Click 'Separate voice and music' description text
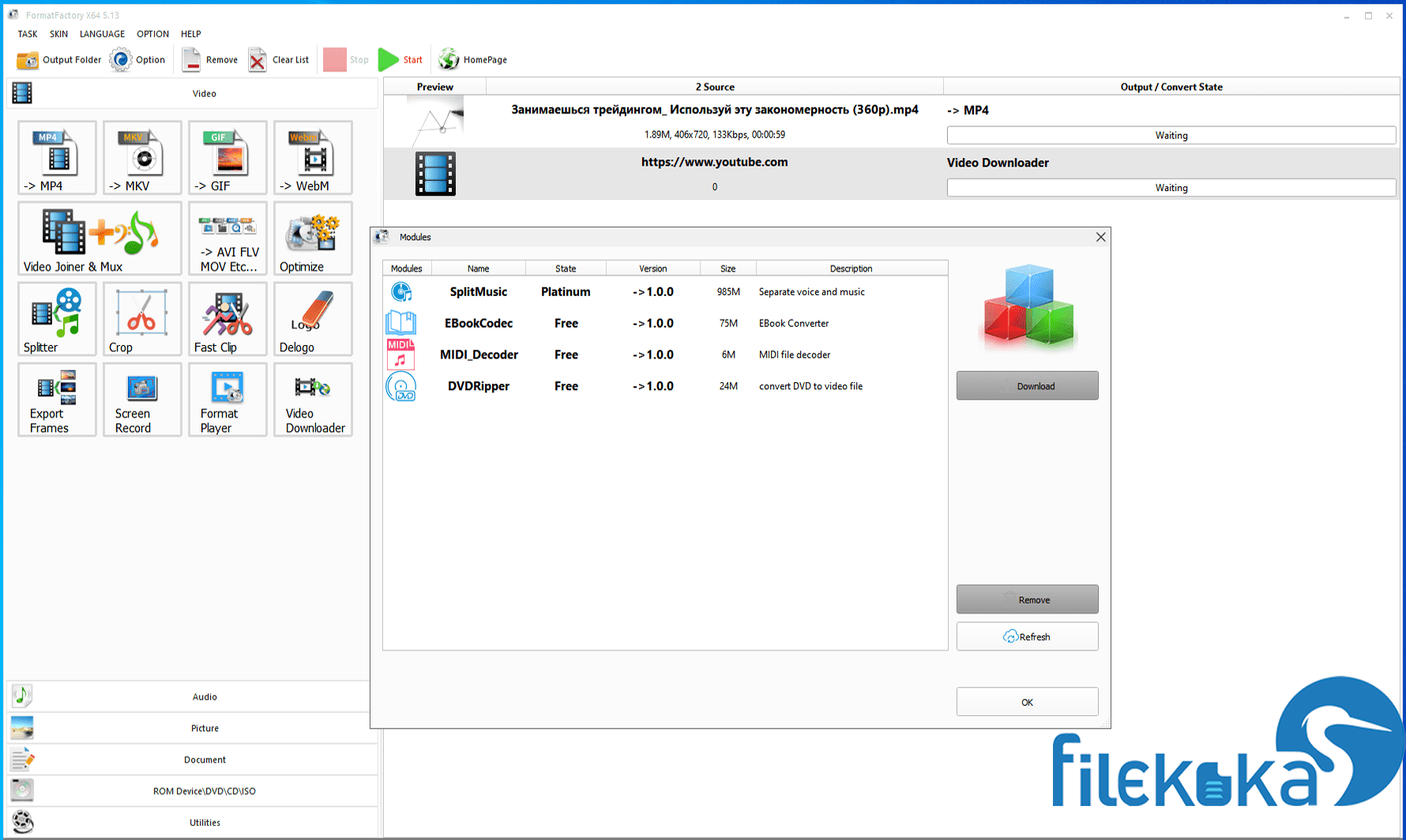Viewport: 1406px width, 840px height. (811, 292)
